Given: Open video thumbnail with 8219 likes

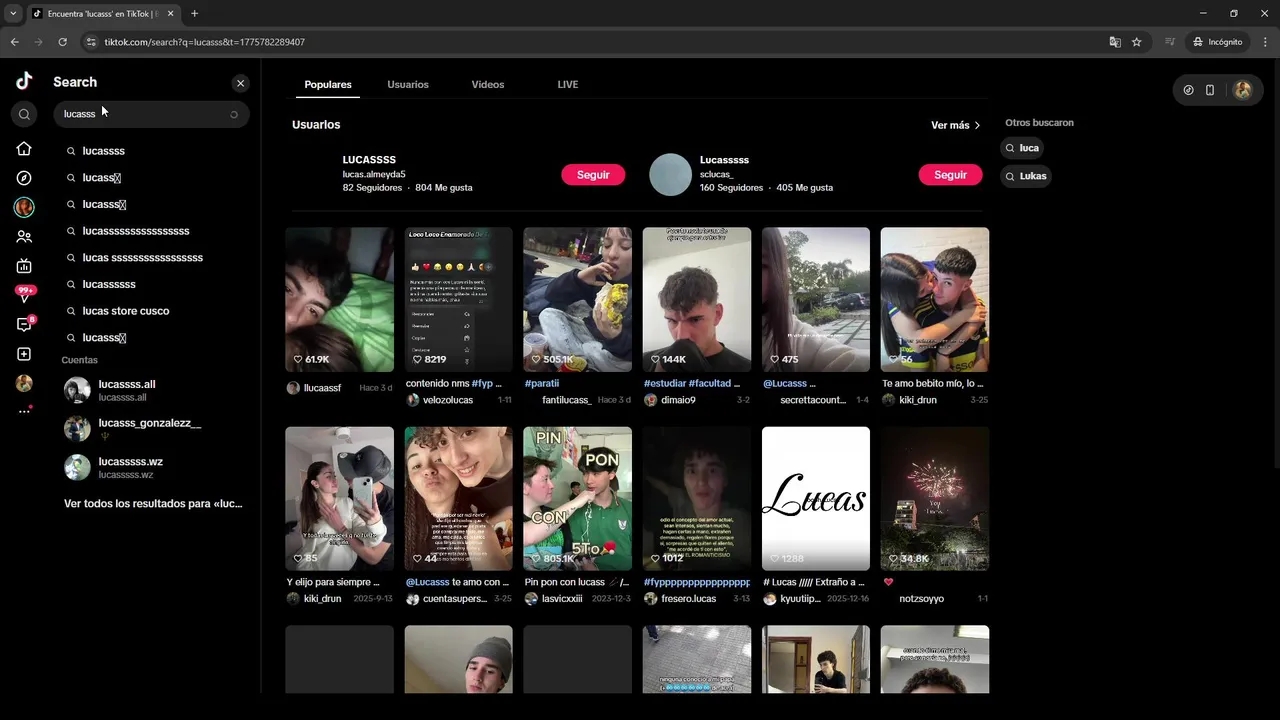Looking at the screenshot, I should pyautogui.click(x=458, y=299).
